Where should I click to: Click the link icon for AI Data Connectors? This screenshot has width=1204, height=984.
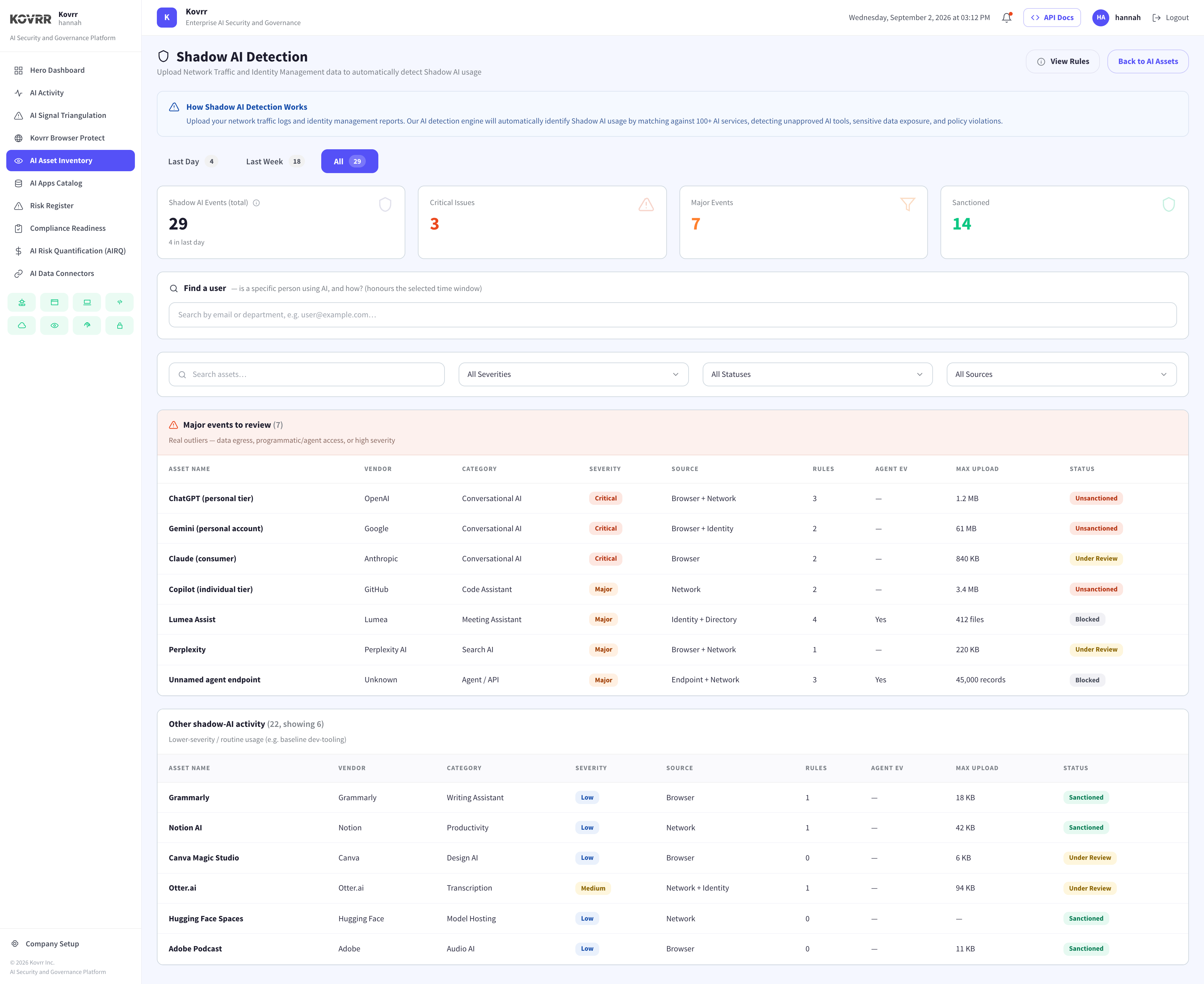point(19,274)
